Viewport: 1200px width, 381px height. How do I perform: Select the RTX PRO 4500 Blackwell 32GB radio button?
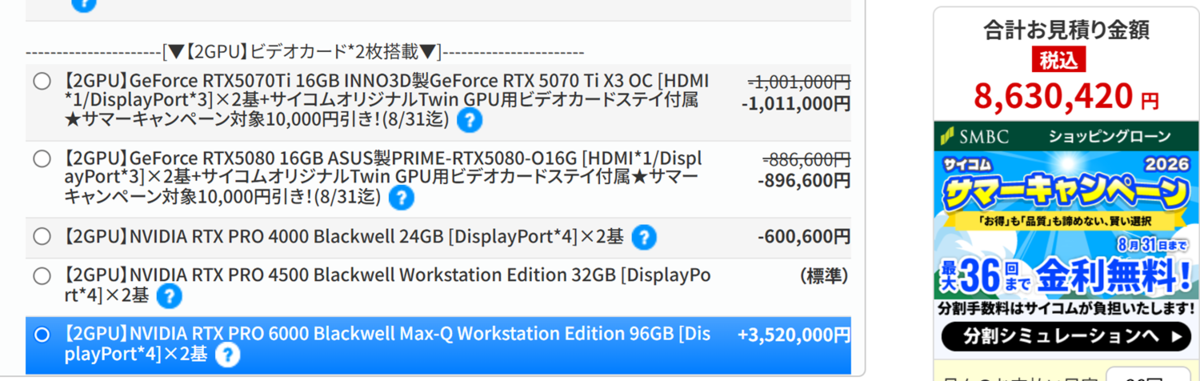coord(42,275)
